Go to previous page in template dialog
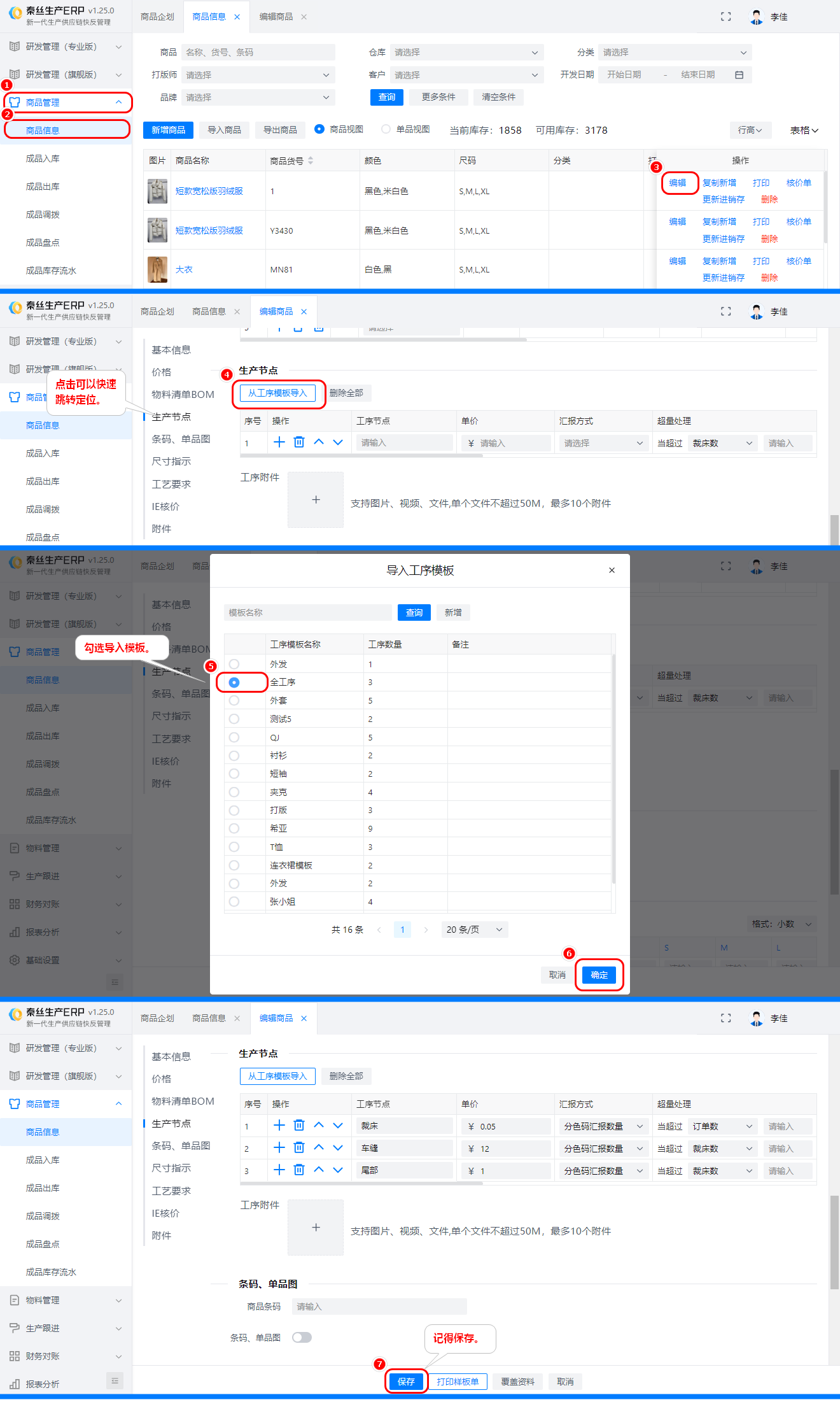 (x=379, y=930)
